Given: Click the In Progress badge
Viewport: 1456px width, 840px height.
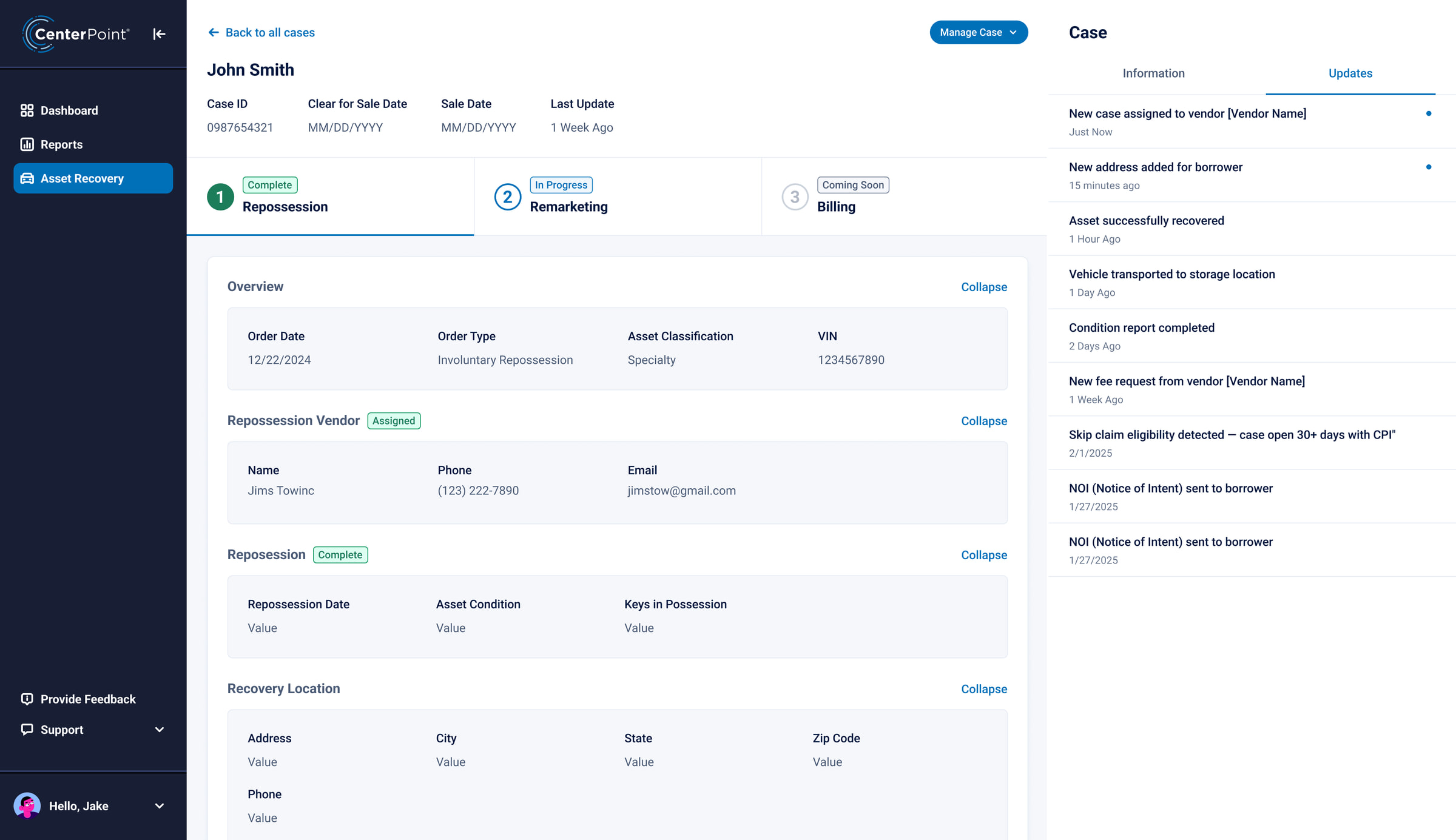Looking at the screenshot, I should [x=561, y=185].
